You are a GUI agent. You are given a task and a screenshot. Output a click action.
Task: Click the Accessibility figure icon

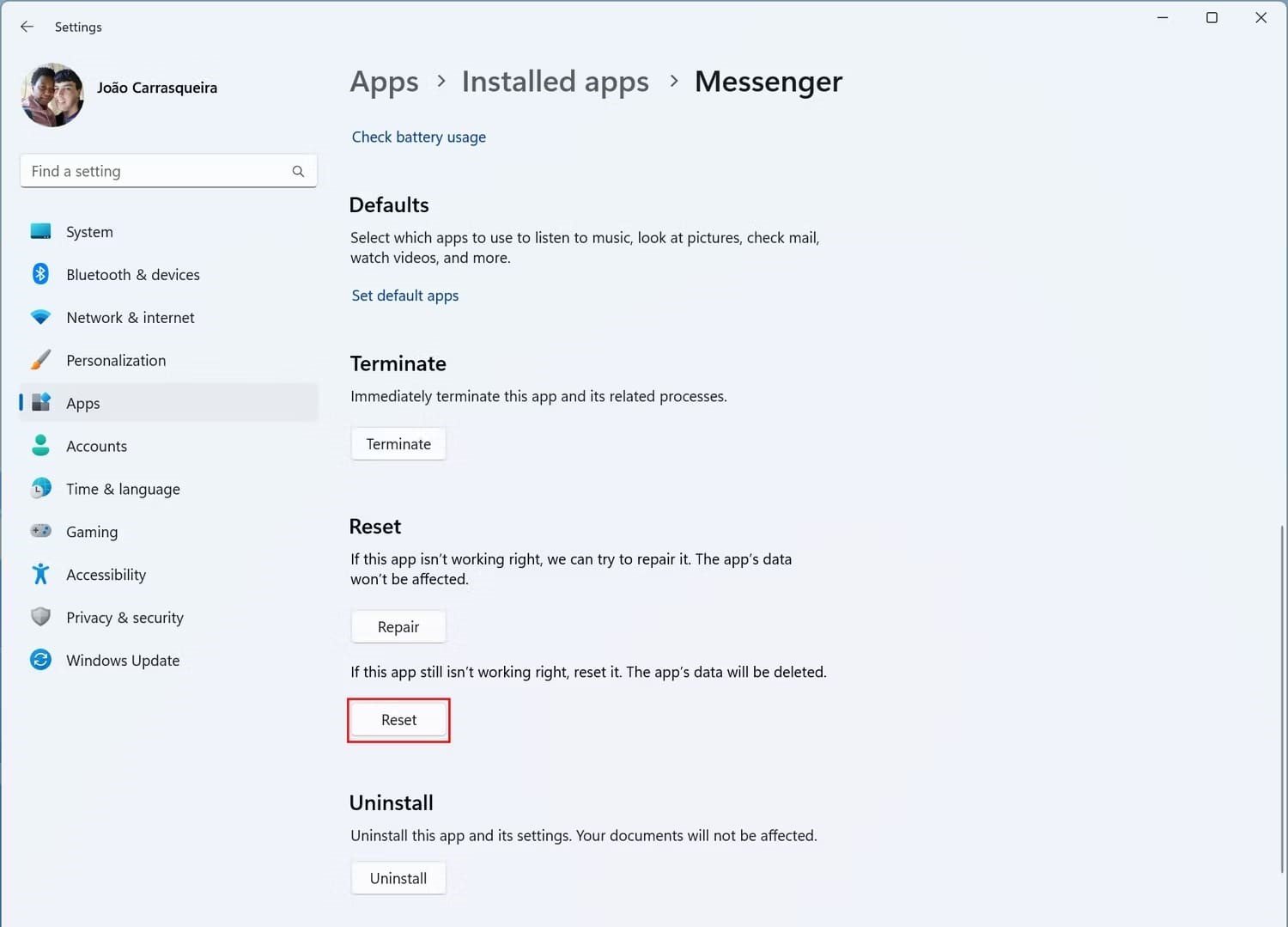point(40,574)
